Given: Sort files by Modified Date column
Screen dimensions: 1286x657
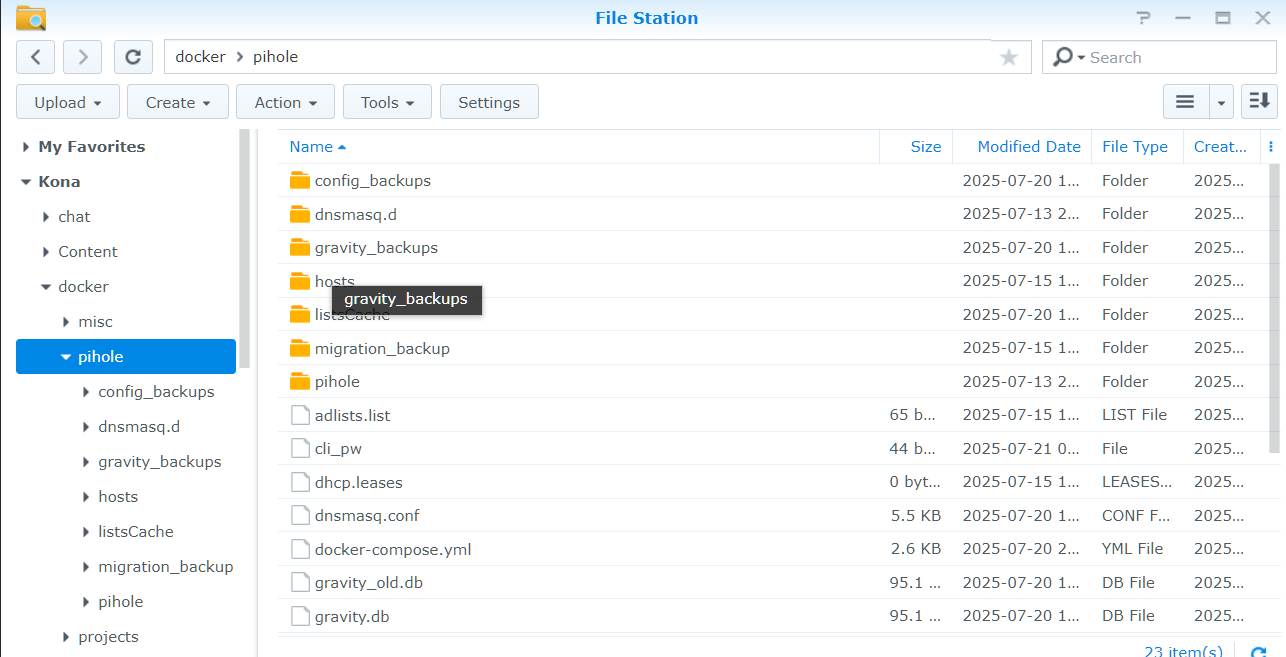Looking at the screenshot, I should pos(1028,147).
